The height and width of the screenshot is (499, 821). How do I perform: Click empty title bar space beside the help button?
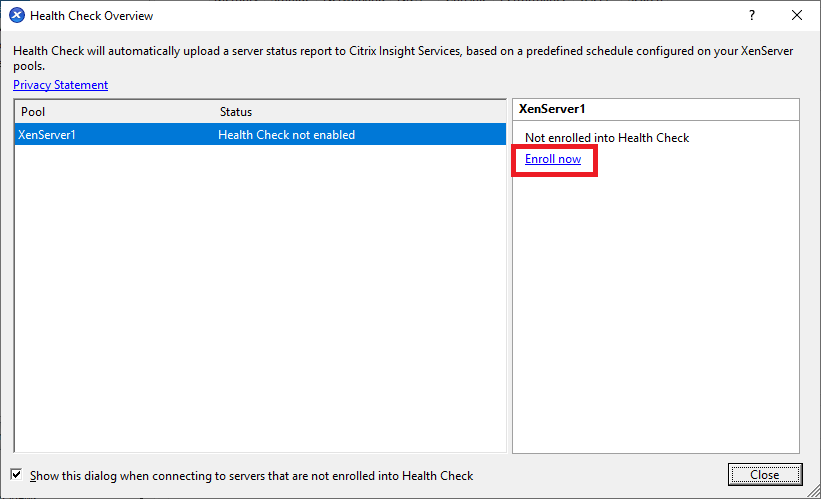coord(500,16)
